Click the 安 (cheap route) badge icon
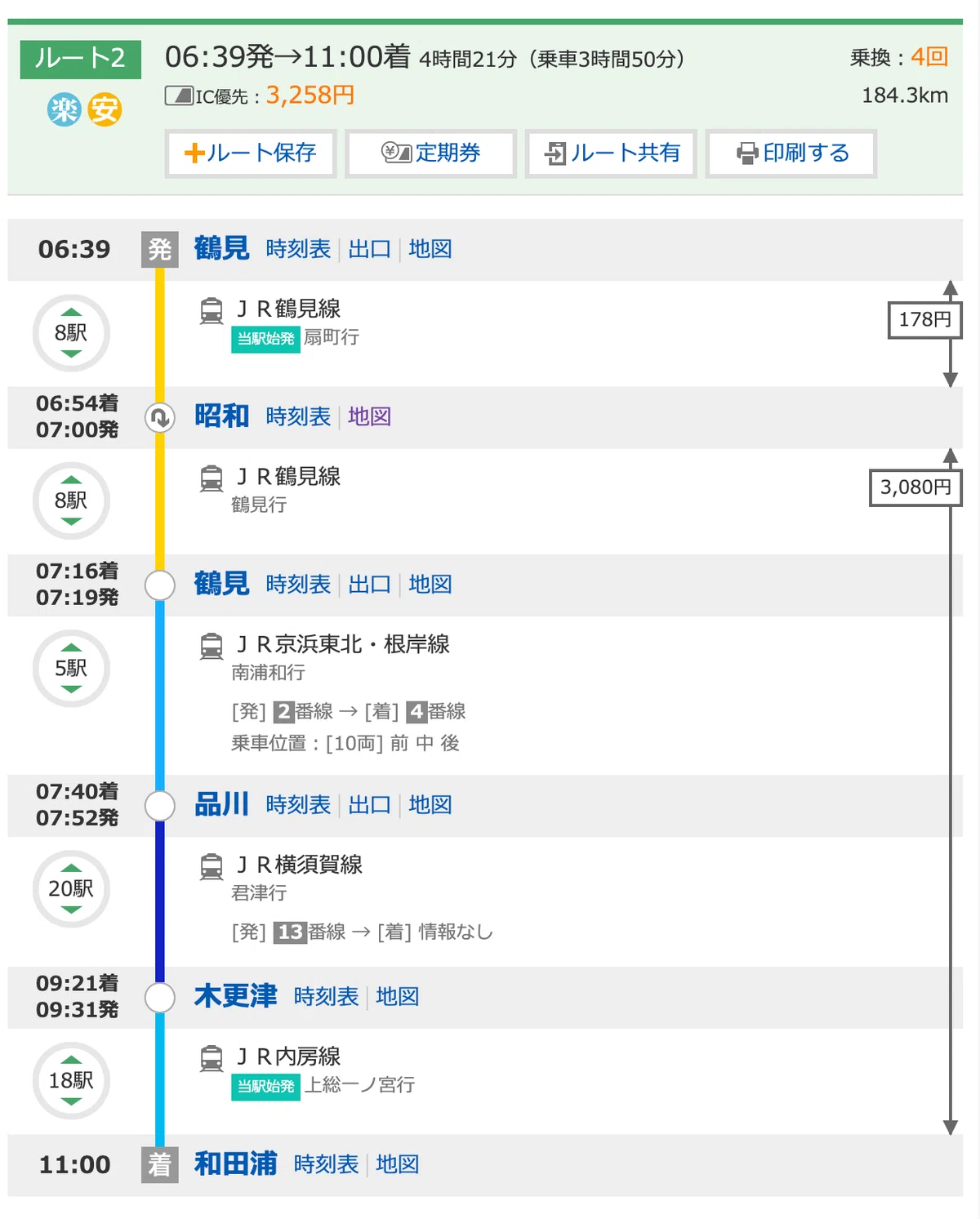This screenshot has width=980, height=1219. [x=105, y=109]
